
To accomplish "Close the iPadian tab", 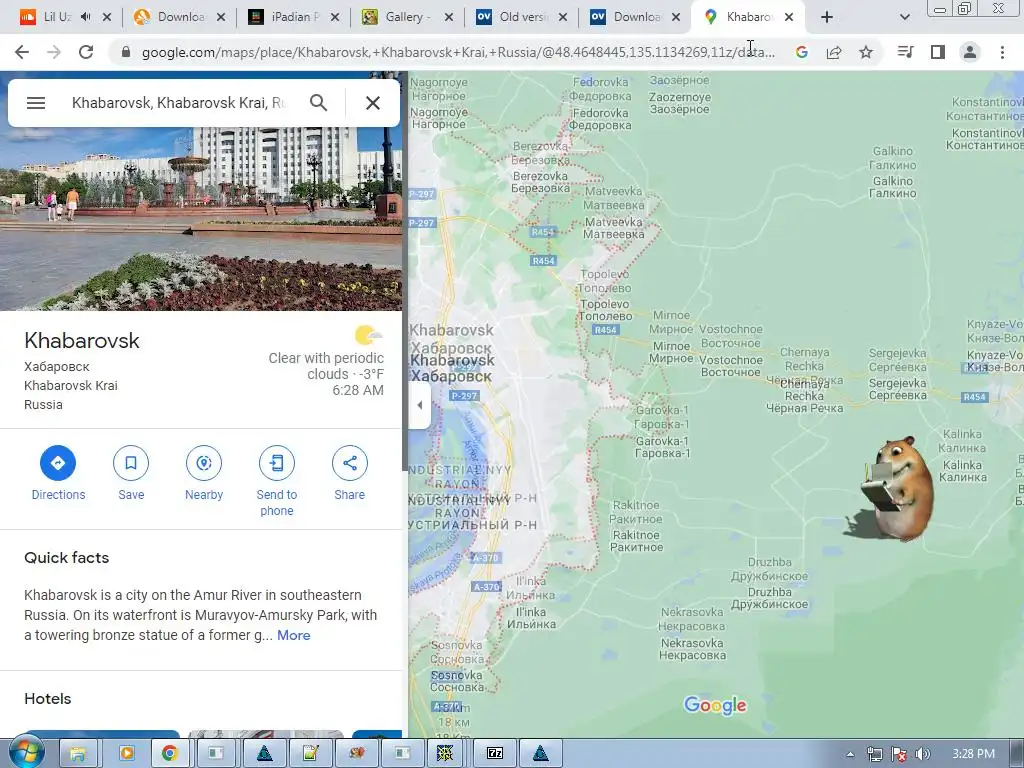I will [335, 17].
